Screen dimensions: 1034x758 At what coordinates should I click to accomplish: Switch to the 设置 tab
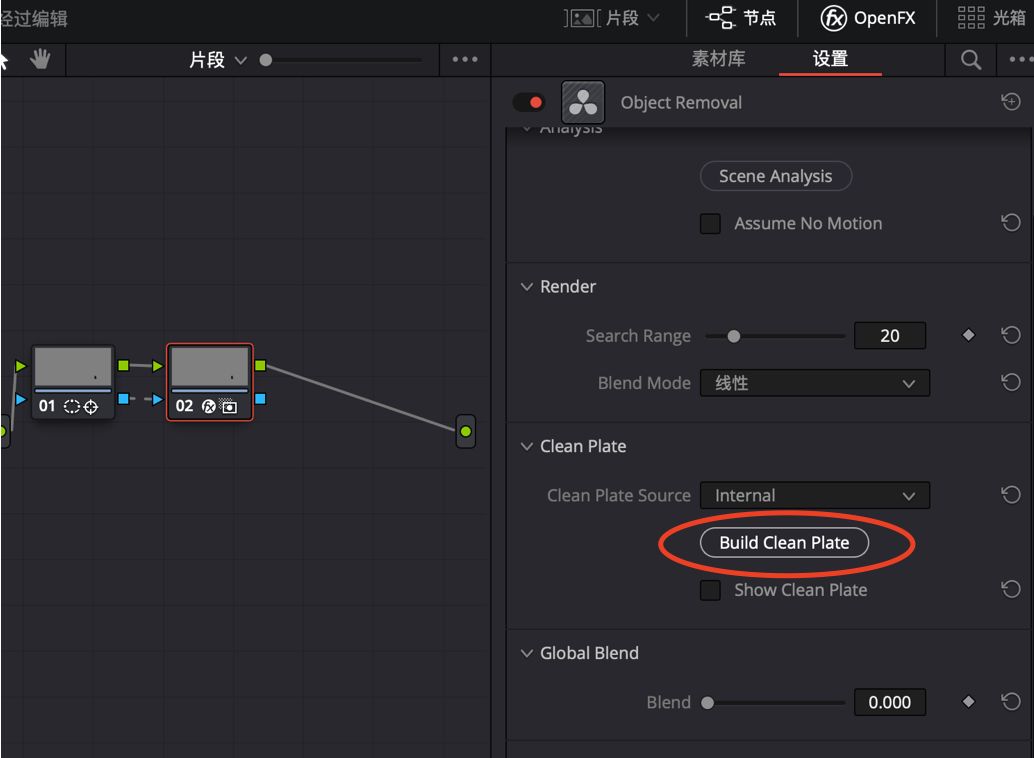coord(830,59)
